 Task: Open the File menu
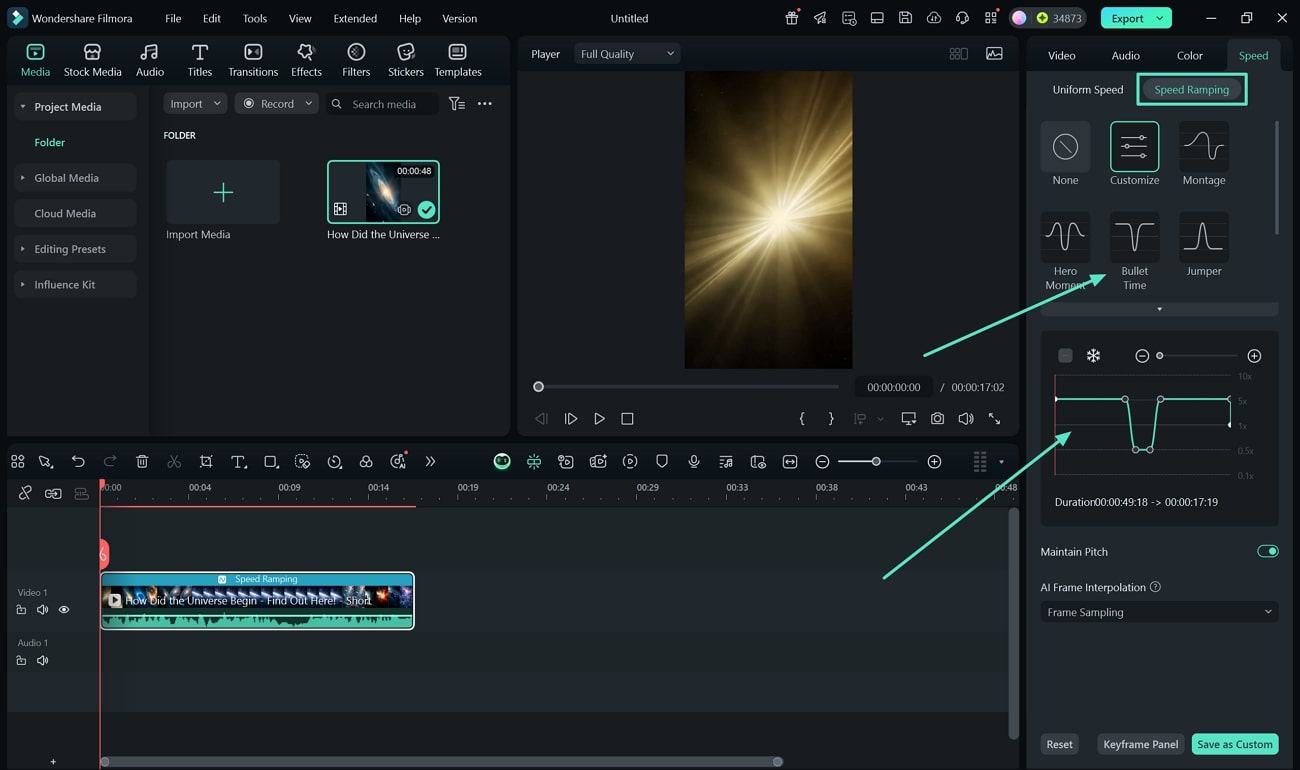tap(173, 18)
